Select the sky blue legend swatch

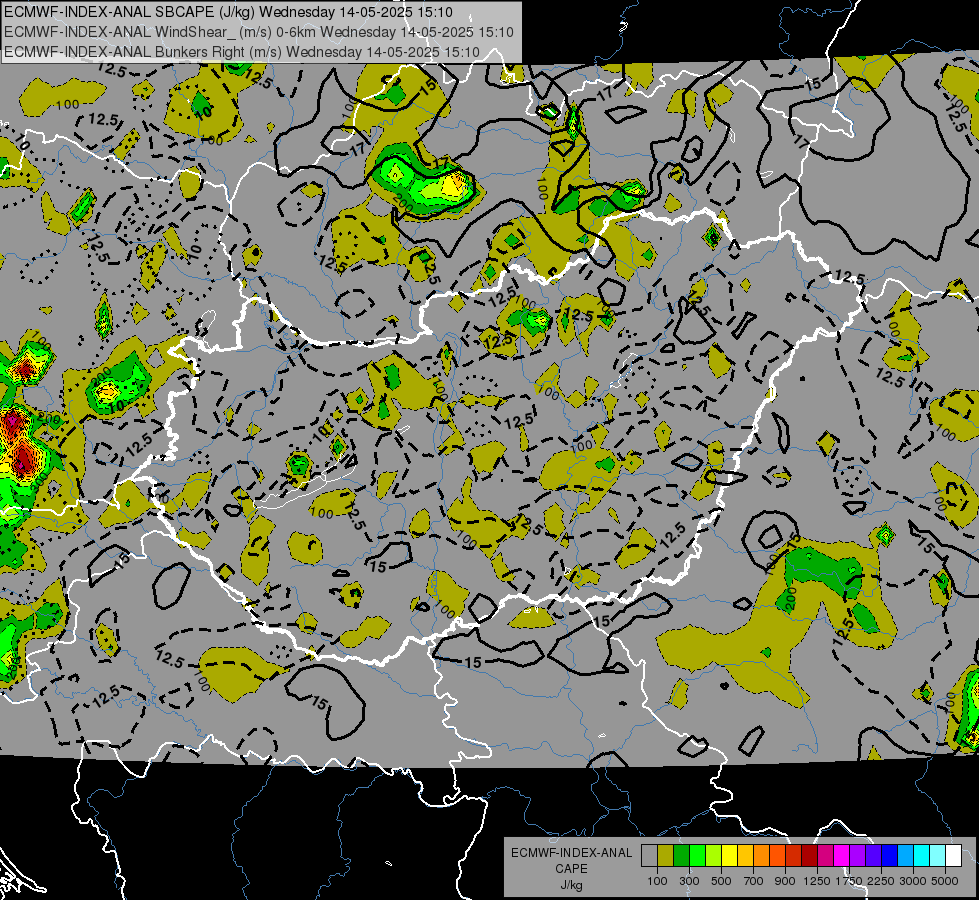(905, 855)
